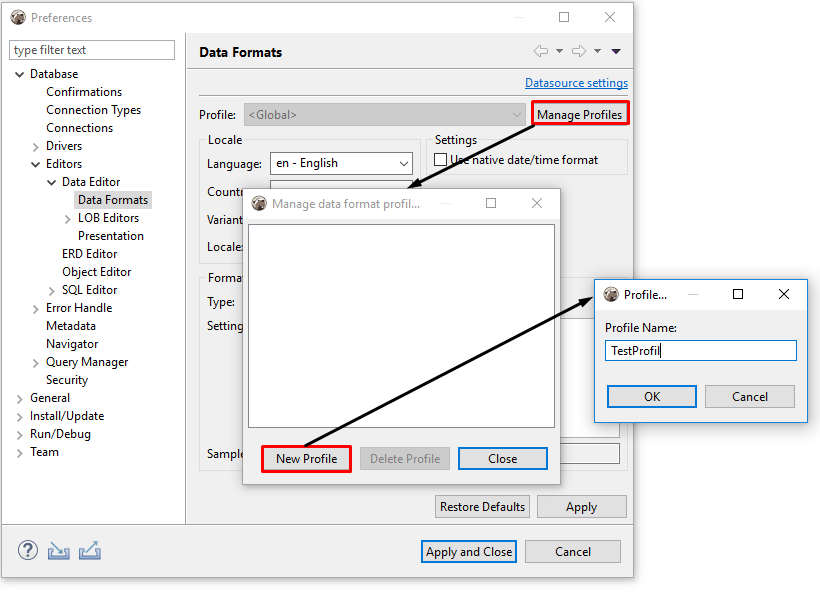820x599 pixels.
Task: Enable Use native date/time format
Action: [440, 159]
